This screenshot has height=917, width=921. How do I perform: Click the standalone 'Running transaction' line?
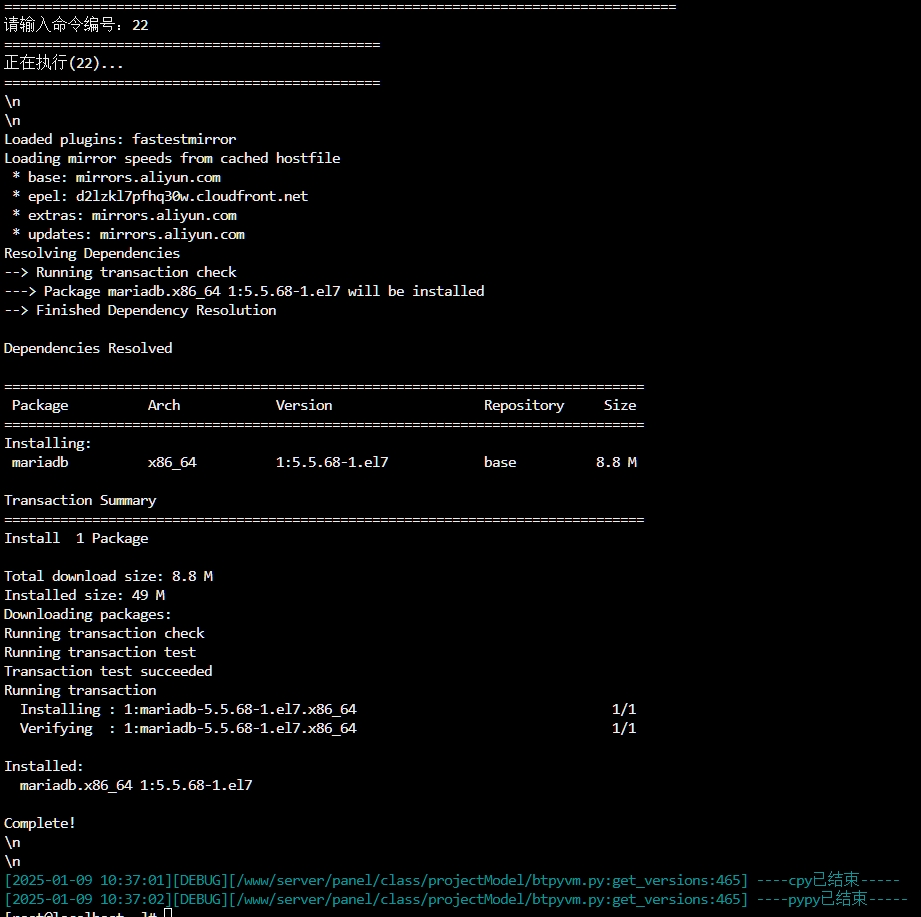click(80, 690)
